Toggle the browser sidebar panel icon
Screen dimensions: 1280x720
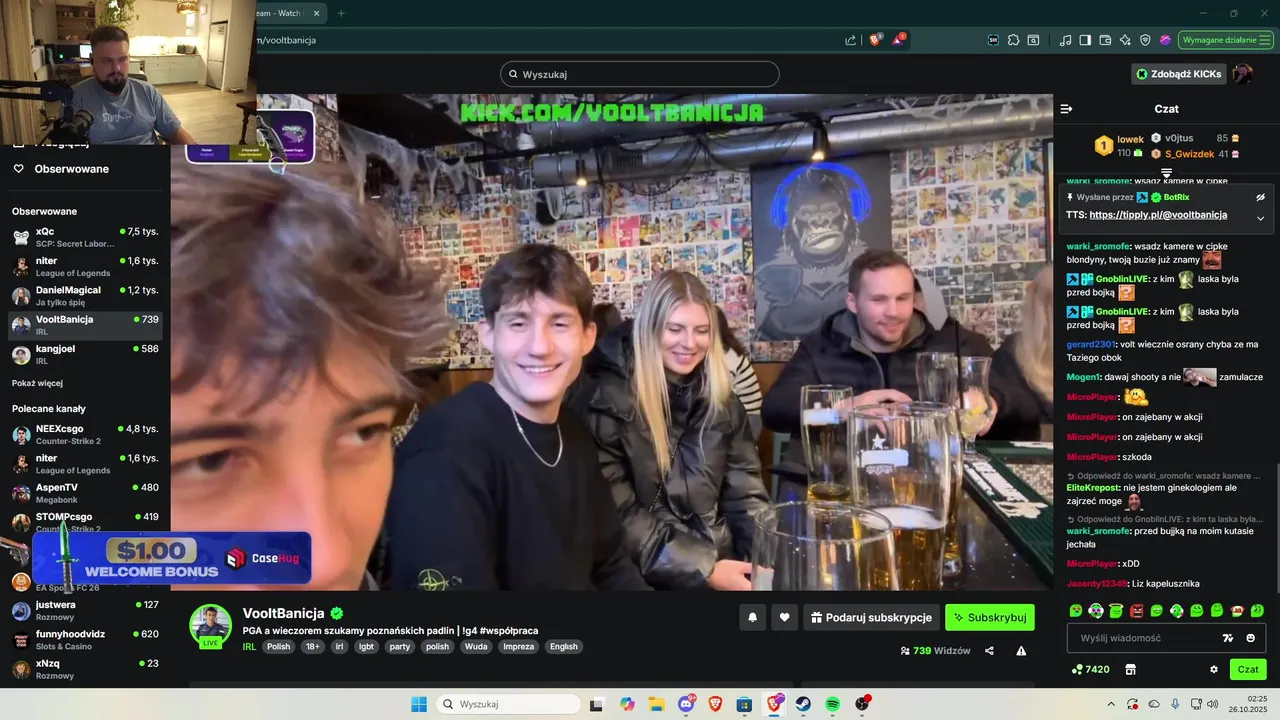click(x=1085, y=40)
